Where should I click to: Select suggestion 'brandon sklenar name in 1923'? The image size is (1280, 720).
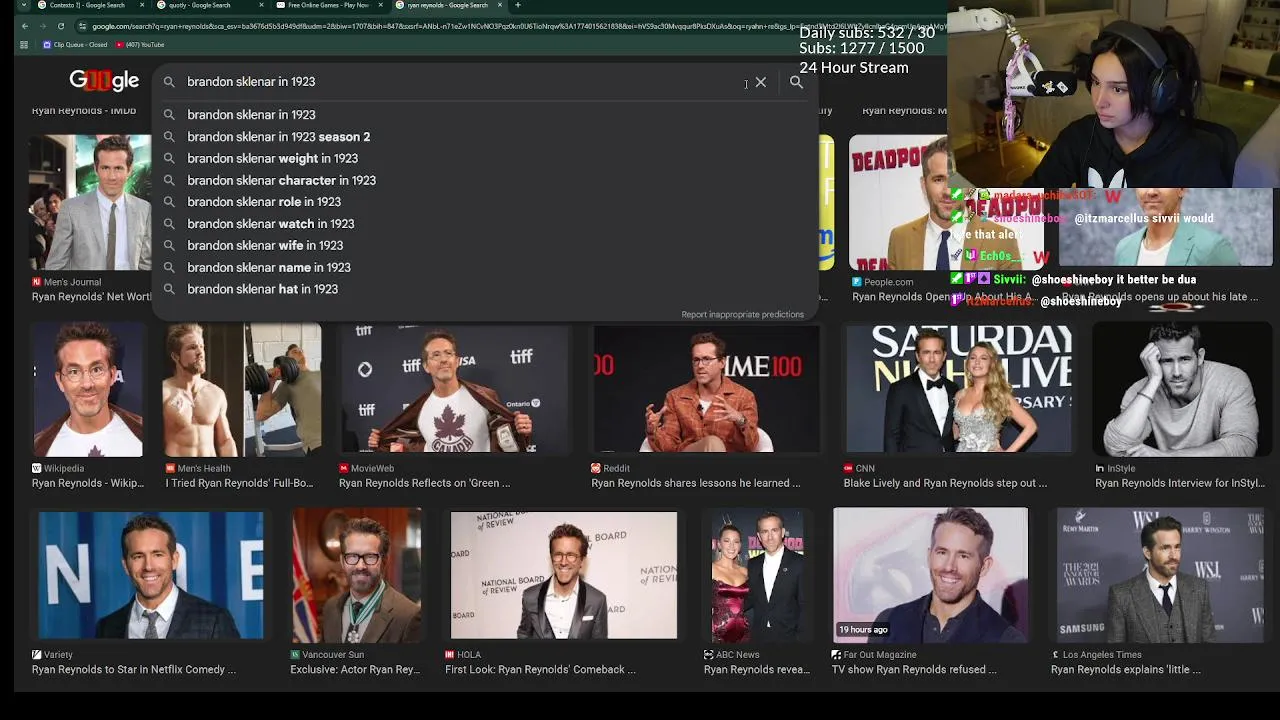(485, 267)
